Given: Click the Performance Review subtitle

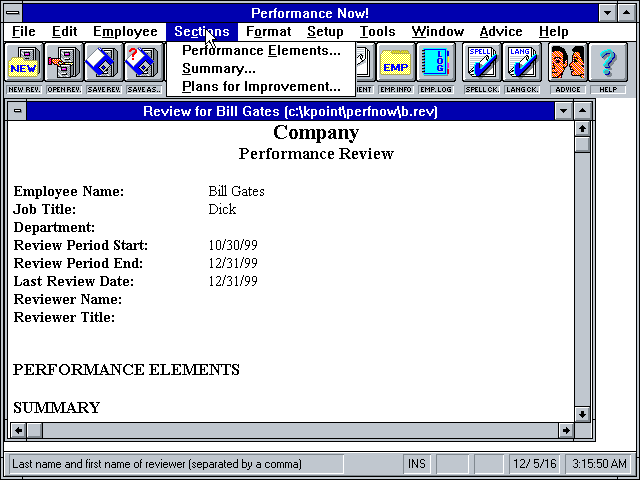Looking at the screenshot, I should click(316, 154).
